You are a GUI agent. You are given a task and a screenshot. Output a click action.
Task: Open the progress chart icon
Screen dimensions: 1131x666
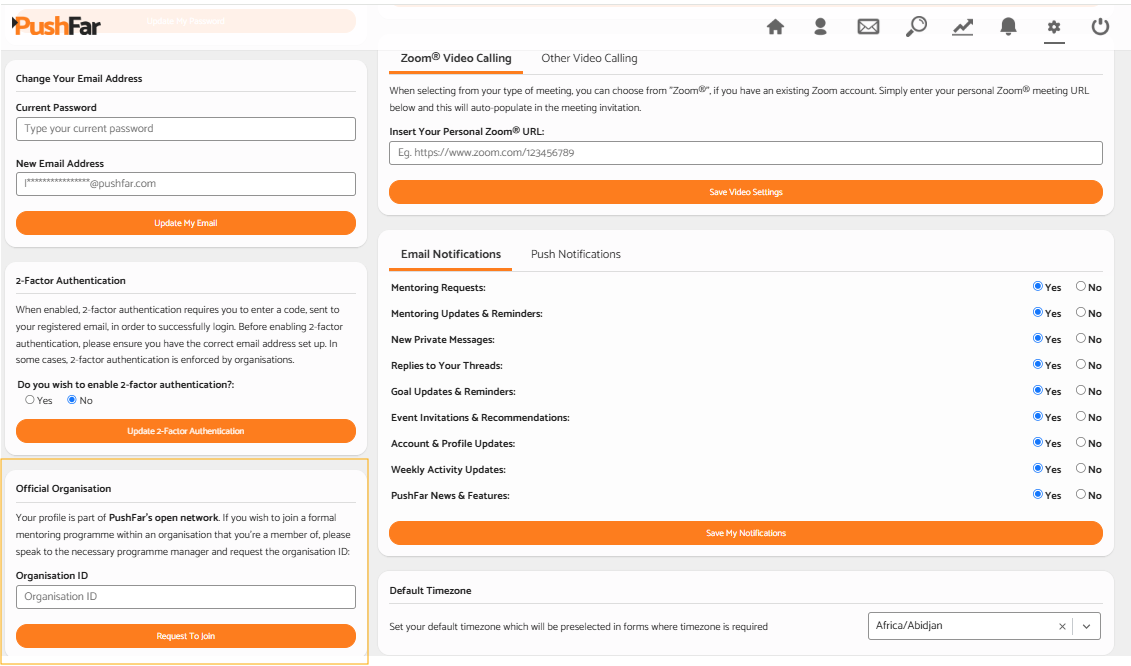click(x=962, y=27)
